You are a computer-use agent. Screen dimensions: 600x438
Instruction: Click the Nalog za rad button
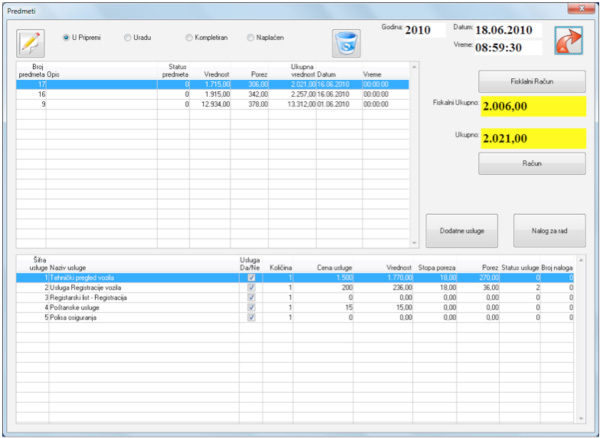click(549, 230)
